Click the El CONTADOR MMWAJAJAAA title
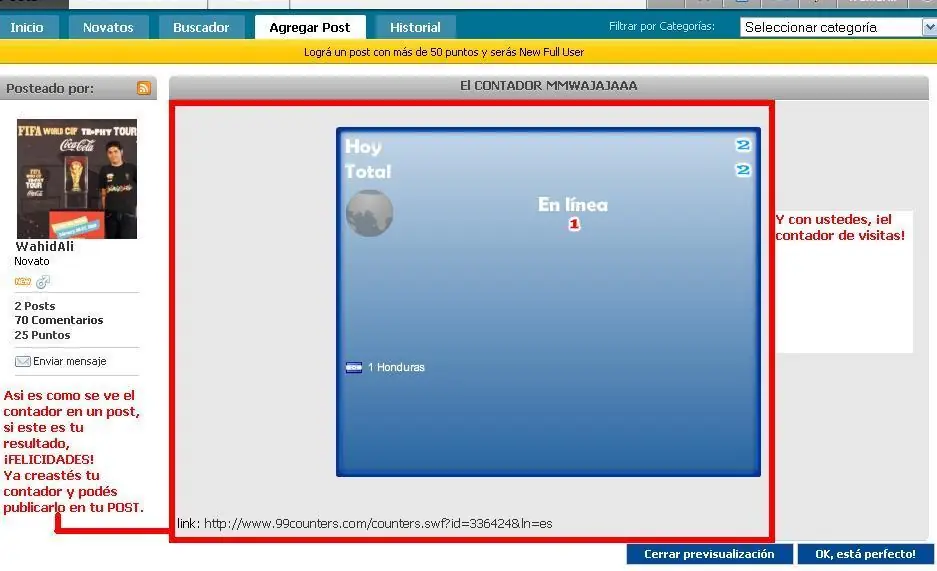This screenshot has height=571, width=937. [549, 85]
